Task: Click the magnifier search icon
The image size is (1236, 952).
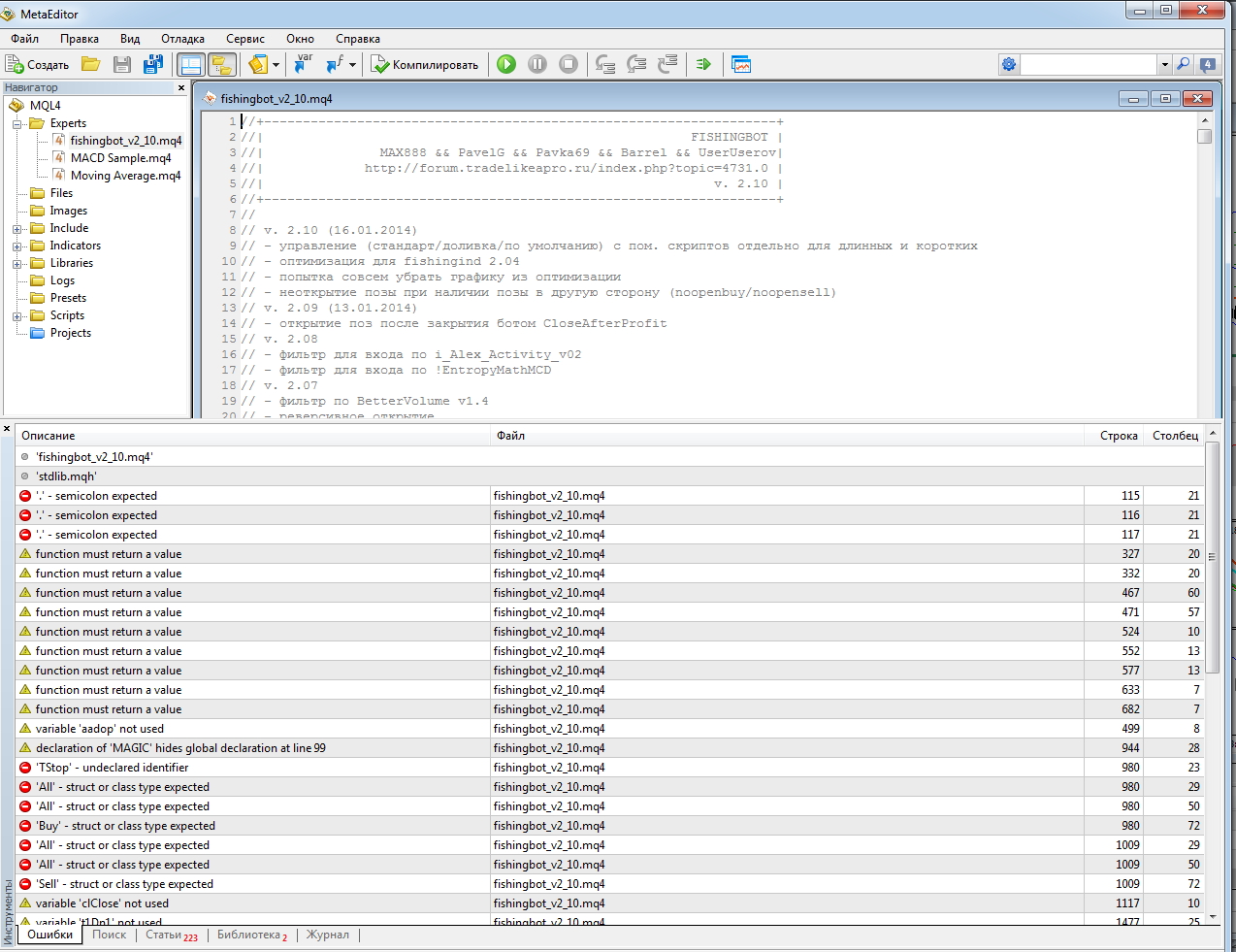Action: tap(1183, 64)
